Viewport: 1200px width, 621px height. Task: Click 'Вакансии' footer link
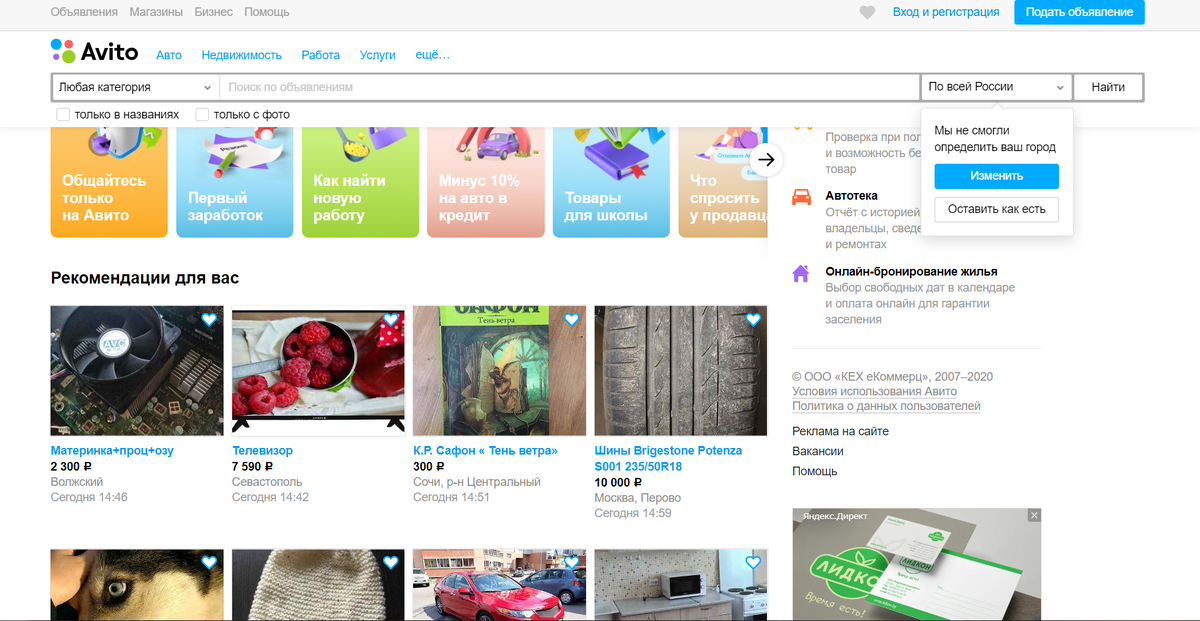[818, 451]
